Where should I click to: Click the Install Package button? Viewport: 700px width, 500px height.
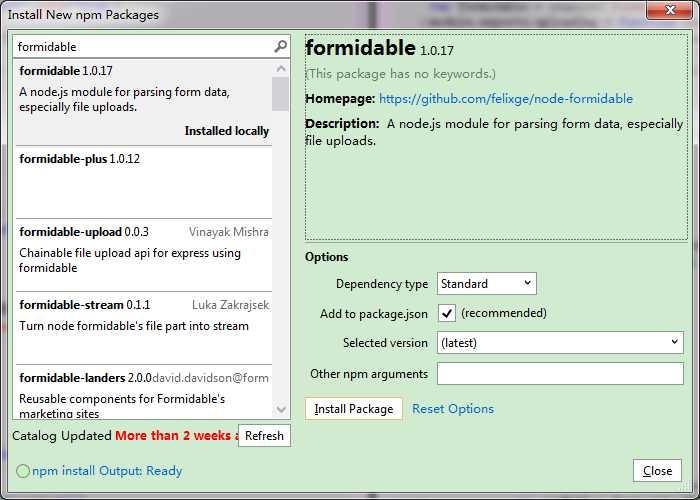354,409
